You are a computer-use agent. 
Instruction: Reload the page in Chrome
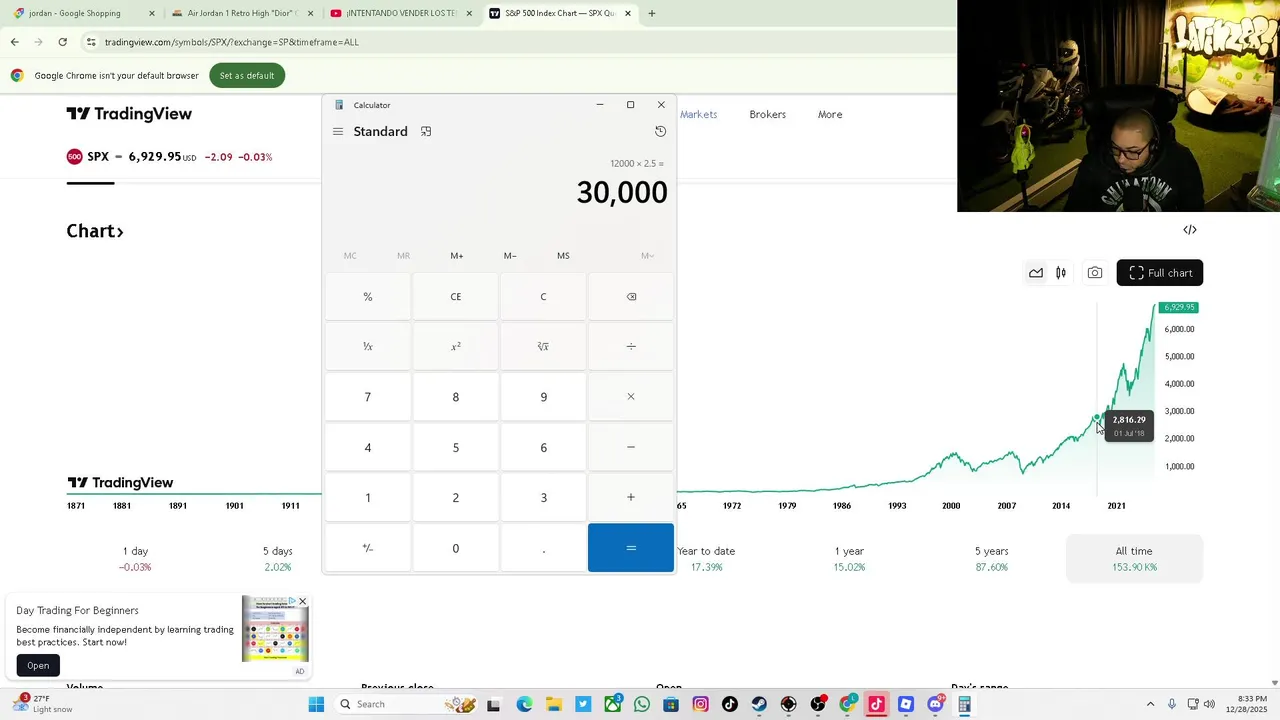click(62, 42)
